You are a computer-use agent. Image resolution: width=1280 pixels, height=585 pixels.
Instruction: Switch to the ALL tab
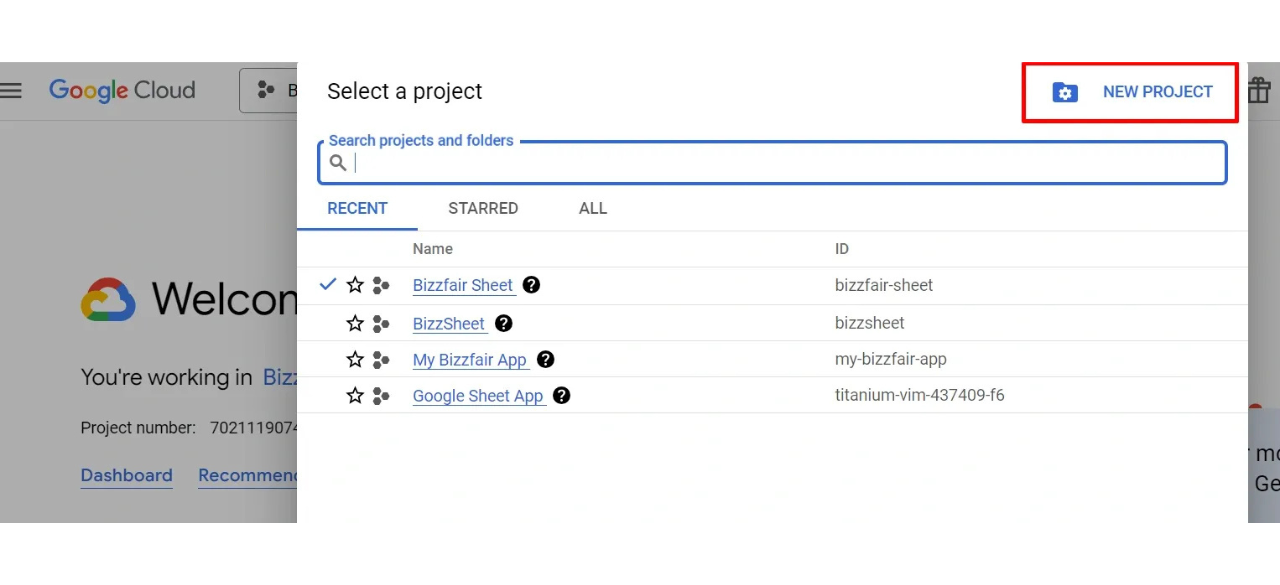[x=593, y=208]
